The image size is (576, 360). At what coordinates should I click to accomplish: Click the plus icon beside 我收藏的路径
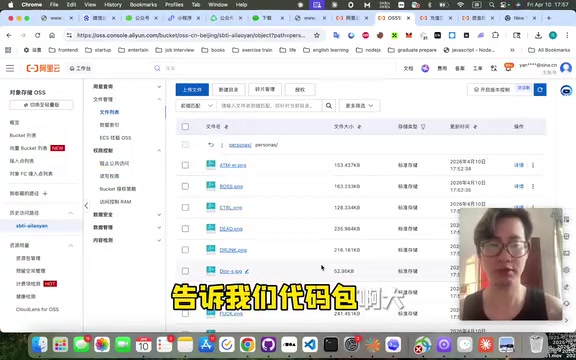pyautogui.click(x=45, y=194)
